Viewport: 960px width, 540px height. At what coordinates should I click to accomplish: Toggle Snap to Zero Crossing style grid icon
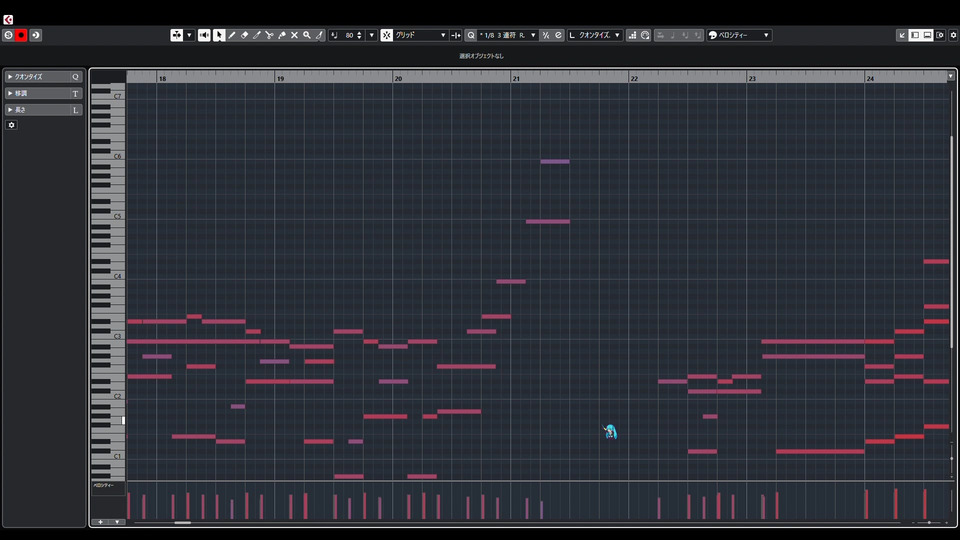(x=456, y=36)
